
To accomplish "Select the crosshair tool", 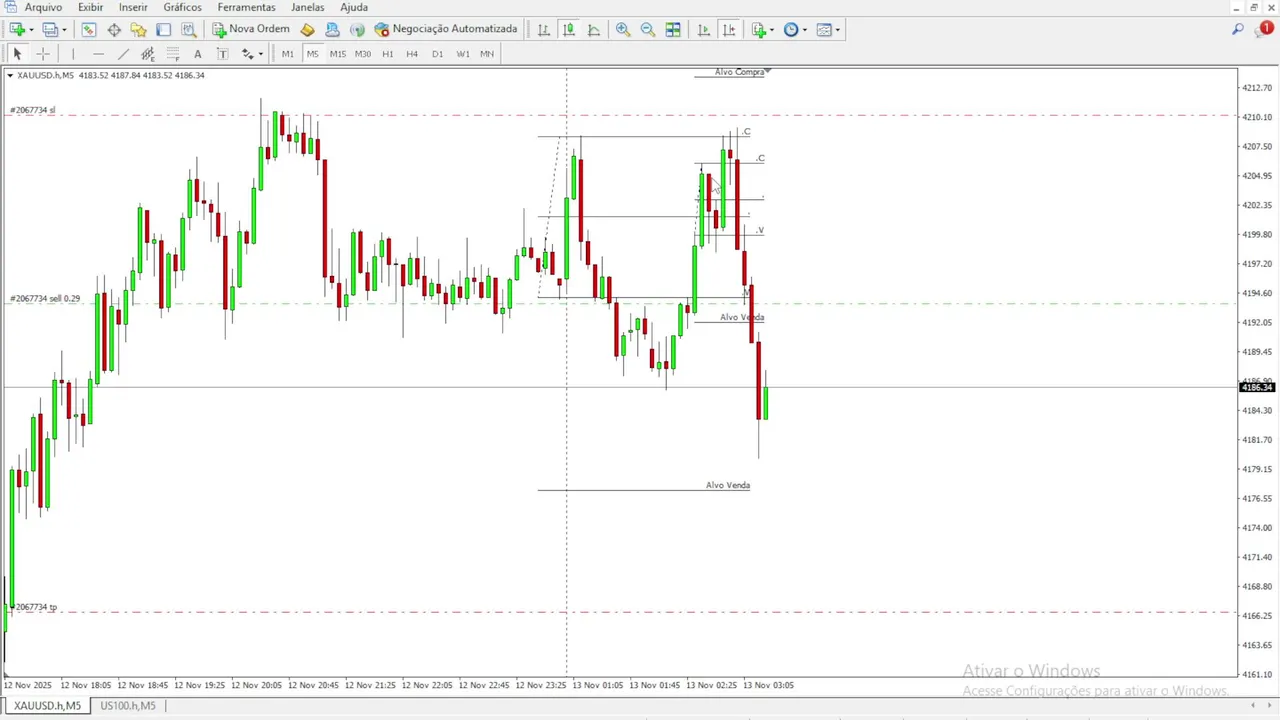I will [x=42, y=54].
